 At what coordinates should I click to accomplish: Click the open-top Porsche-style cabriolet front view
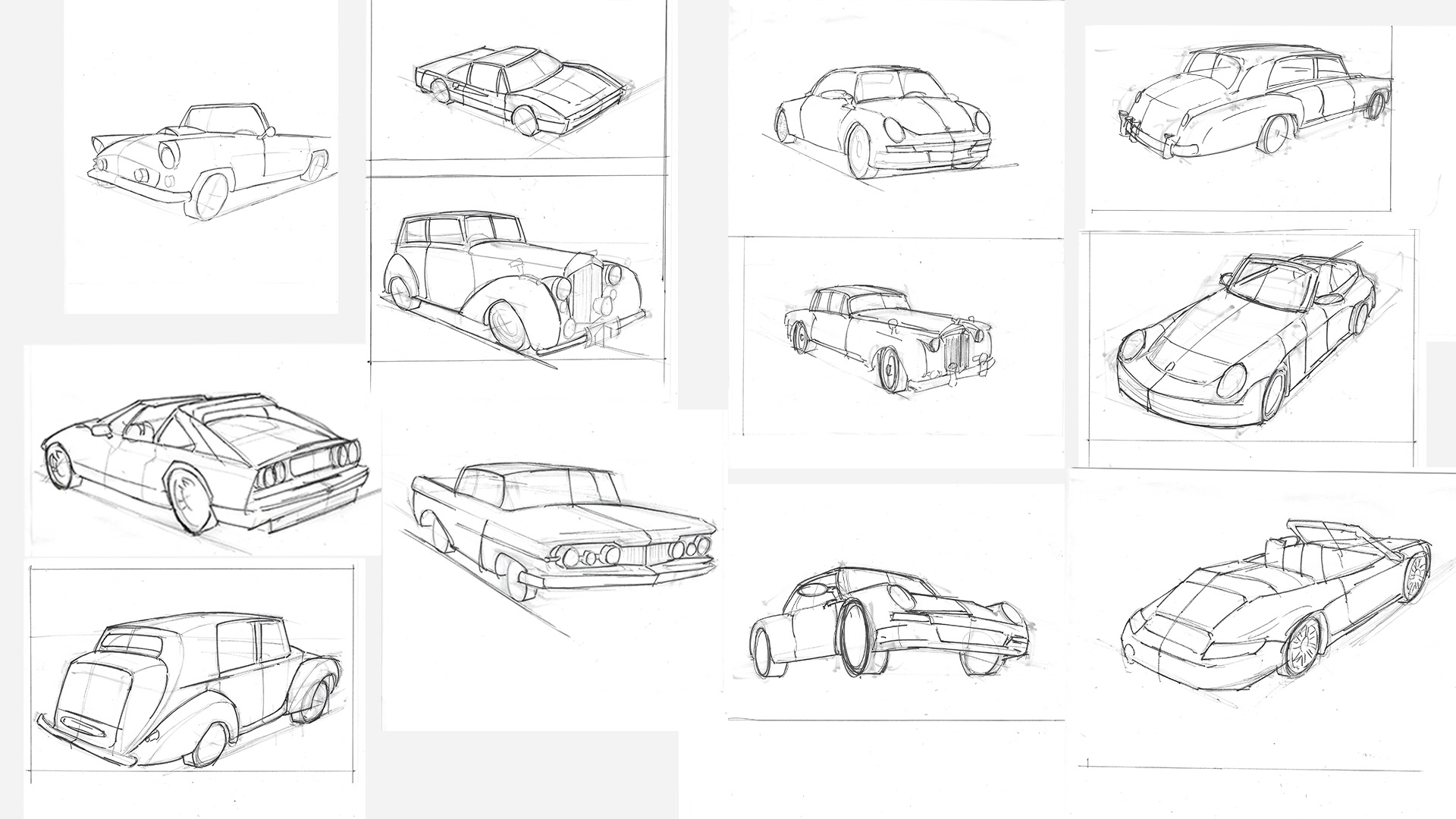[x=1247, y=341]
